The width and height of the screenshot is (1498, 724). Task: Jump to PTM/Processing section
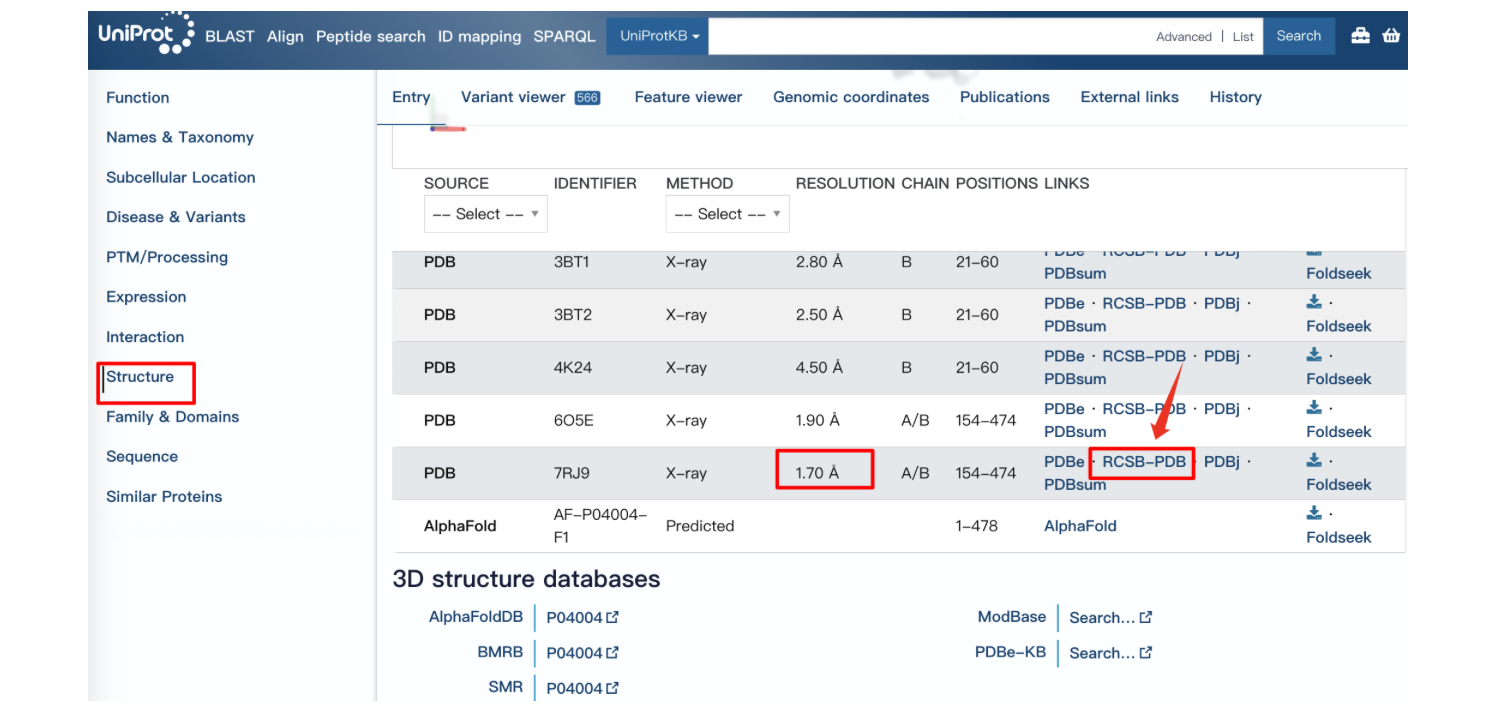coord(167,257)
